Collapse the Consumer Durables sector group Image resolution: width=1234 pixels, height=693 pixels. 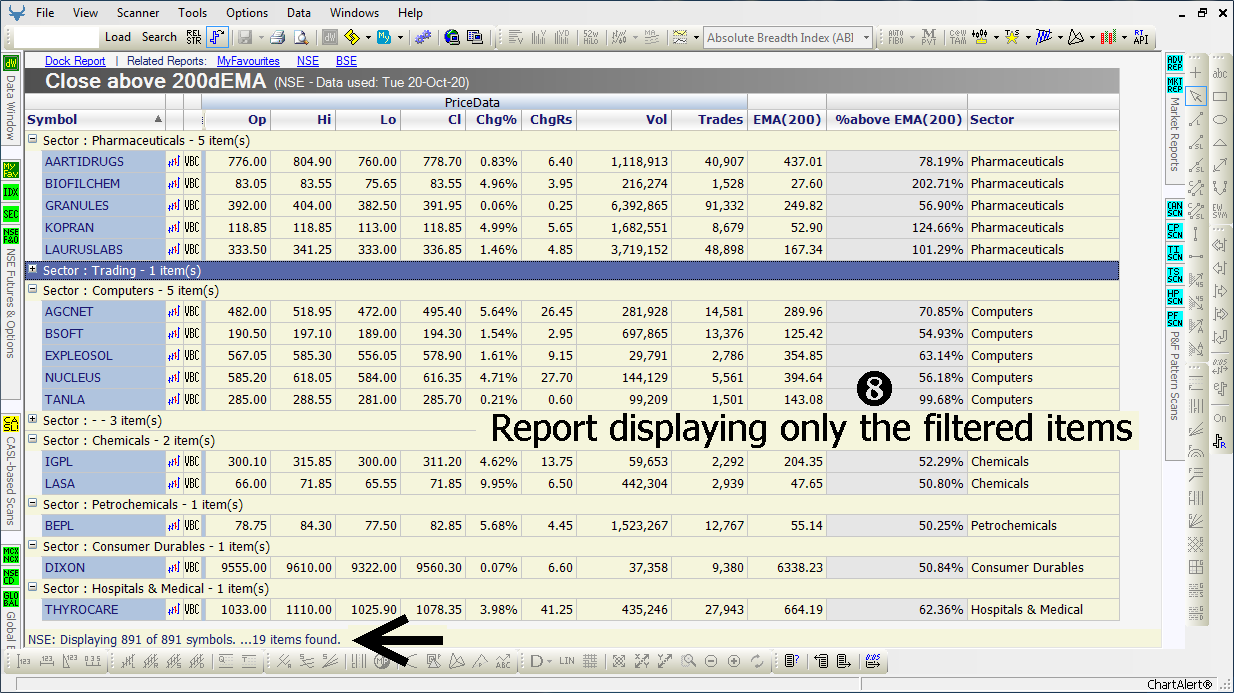pos(33,547)
